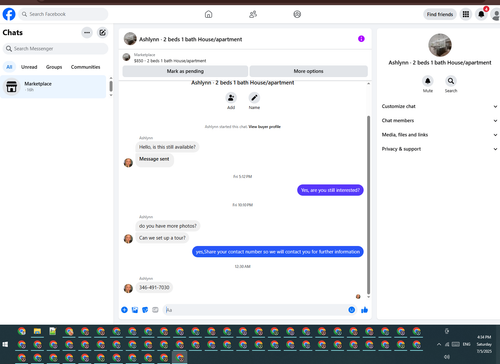This screenshot has width=500, height=364.
Task: Send a thumbs up like
Action: (364, 310)
